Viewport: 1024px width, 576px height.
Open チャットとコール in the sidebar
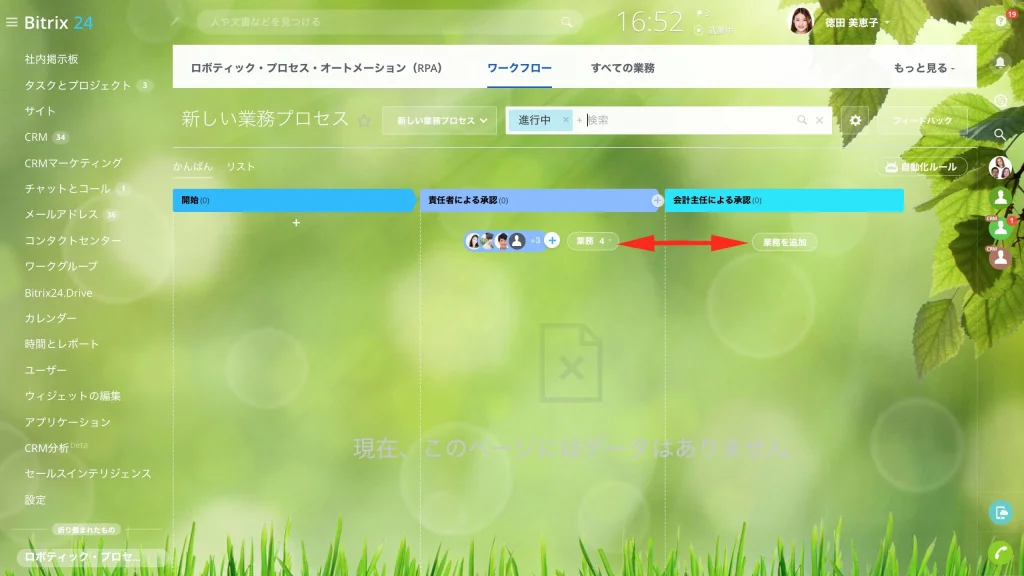(67, 189)
